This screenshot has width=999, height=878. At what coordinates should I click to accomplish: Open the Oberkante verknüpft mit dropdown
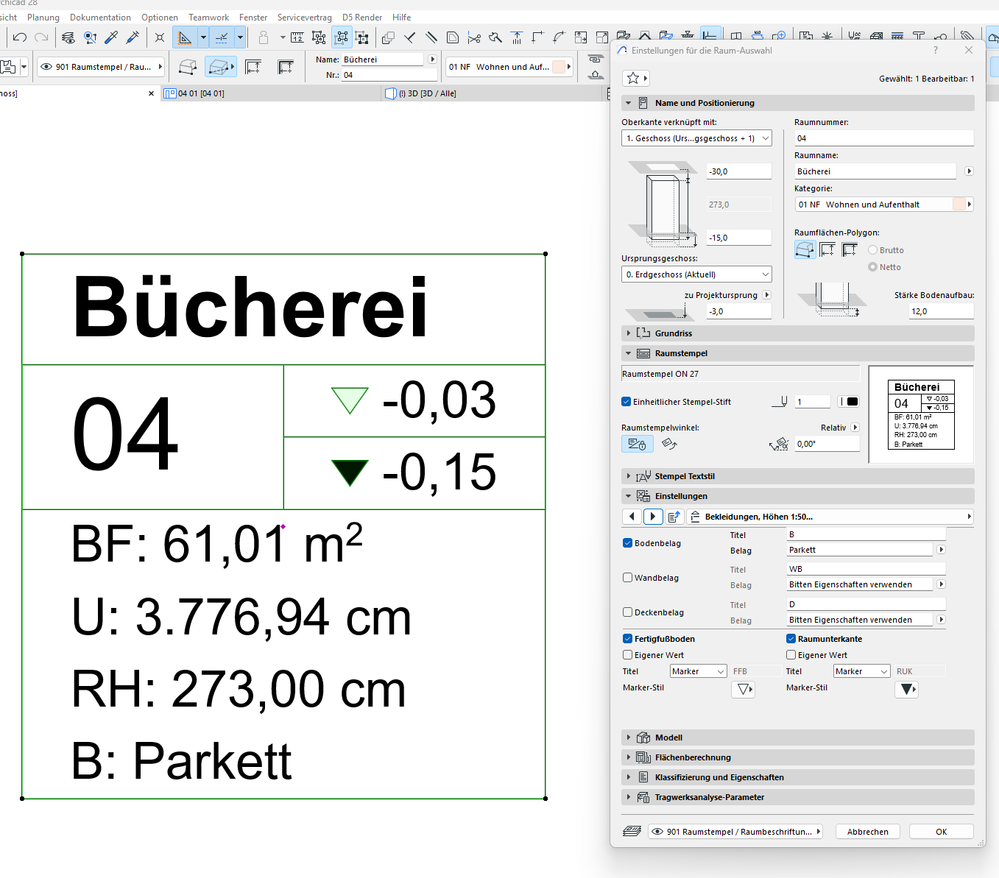pyautogui.click(x=696, y=138)
